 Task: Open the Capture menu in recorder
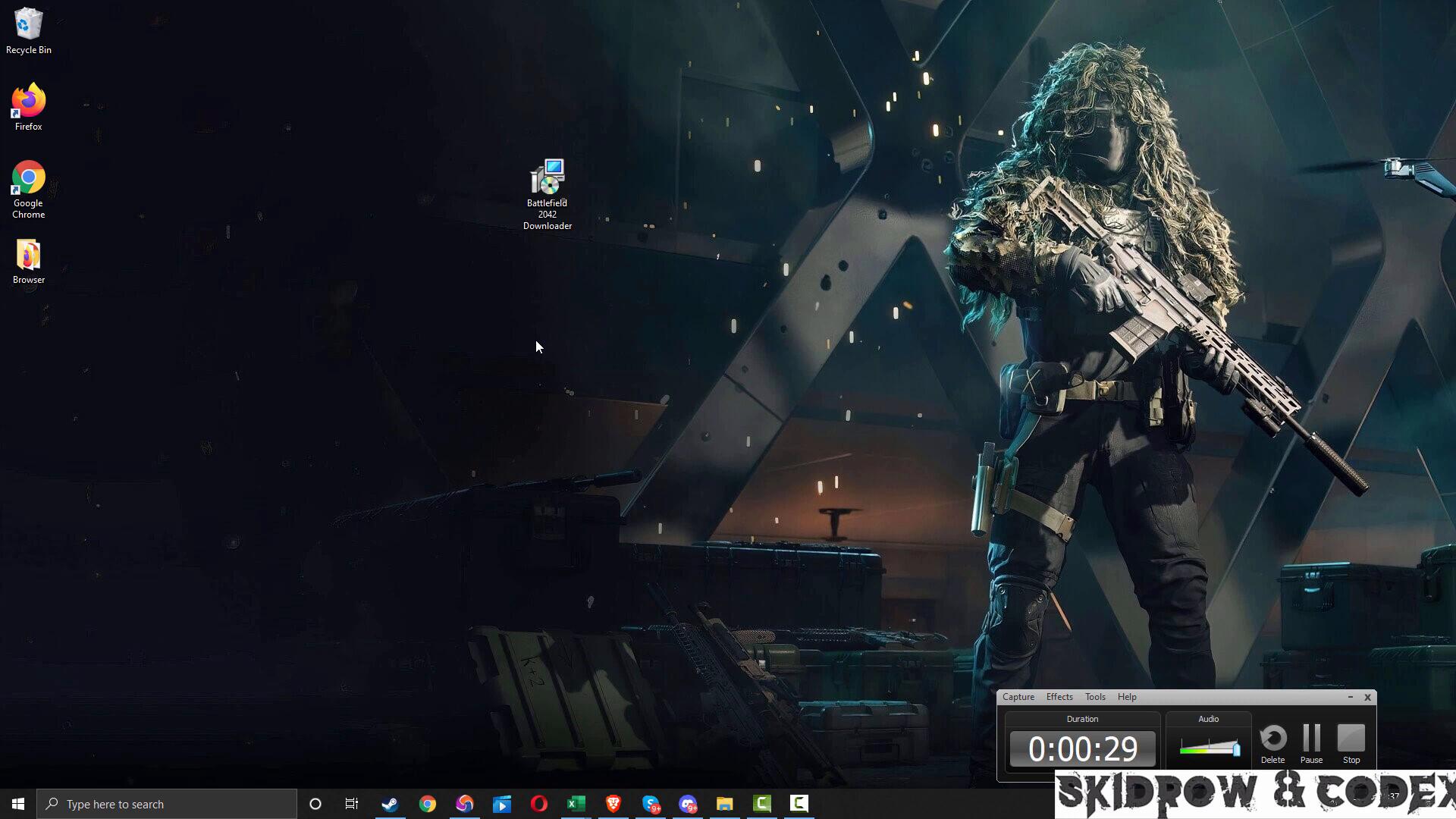coord(1018,697)
